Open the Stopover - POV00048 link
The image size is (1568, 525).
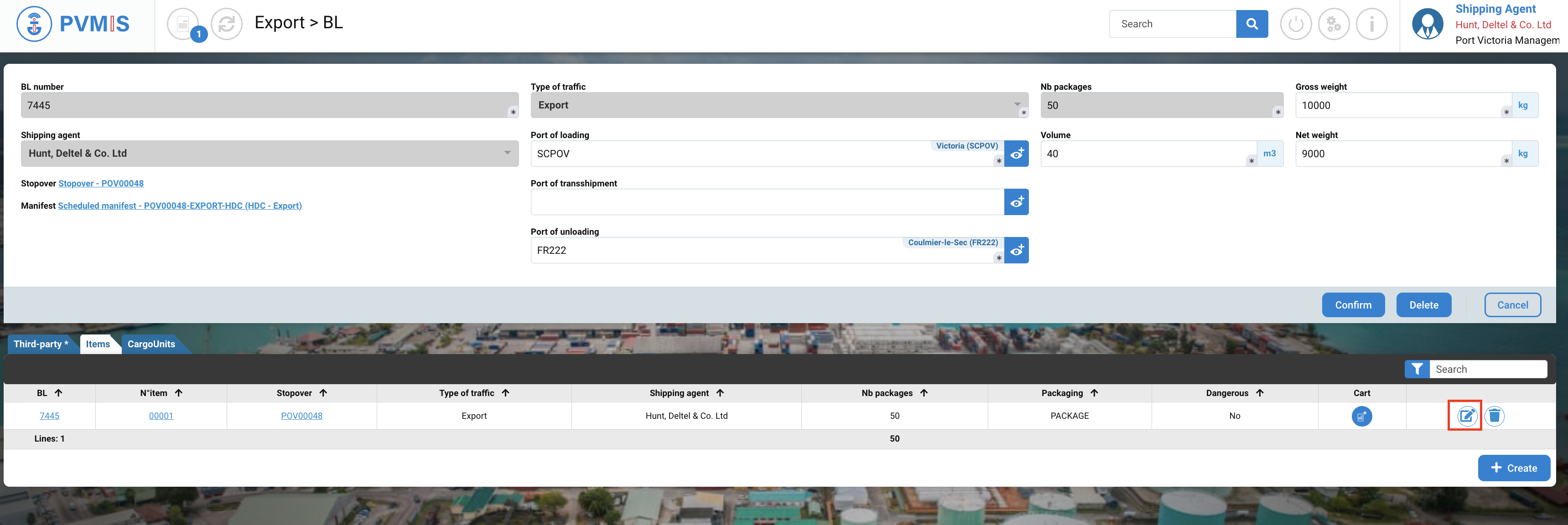click(101, 183)
